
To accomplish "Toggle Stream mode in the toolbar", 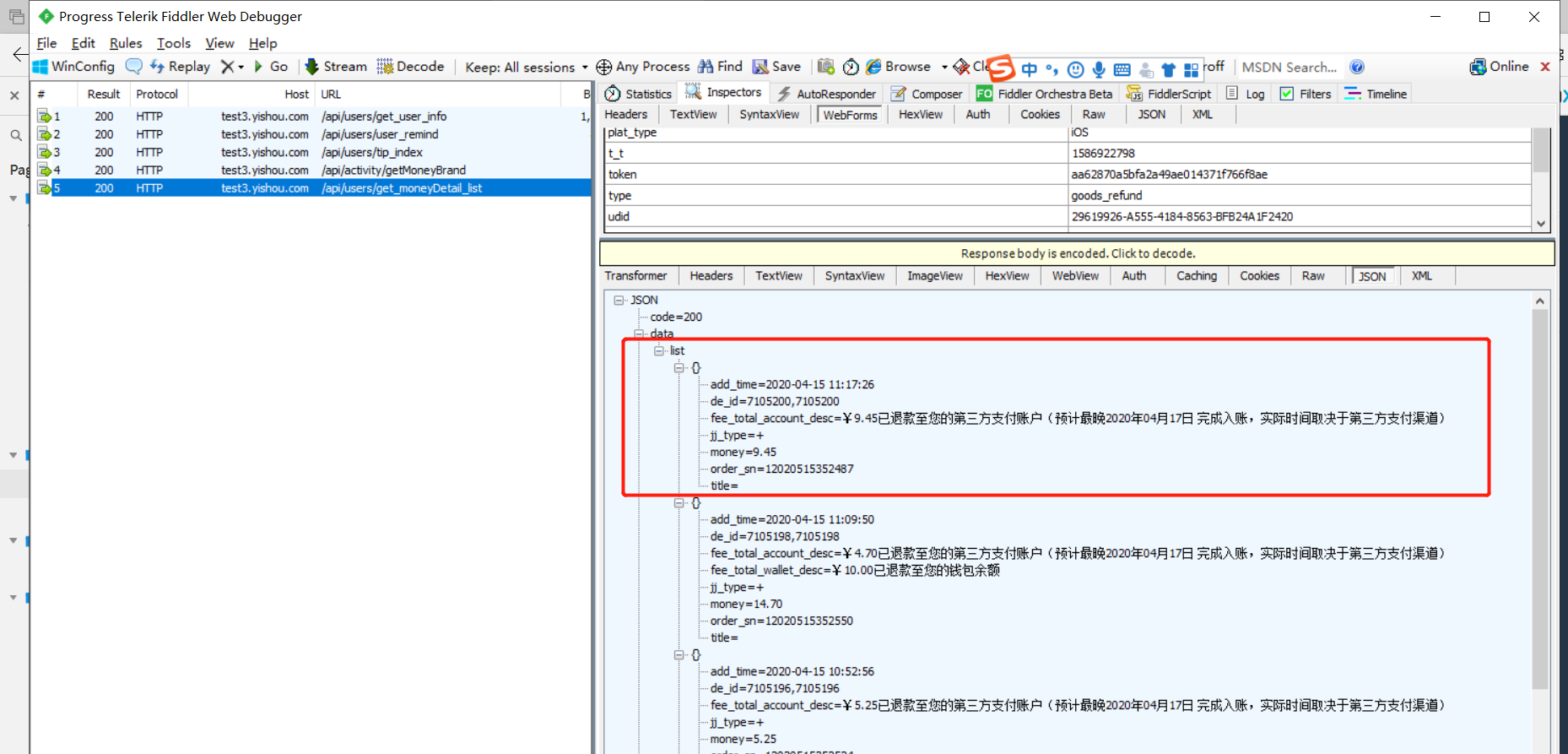I will pos(336,67).
